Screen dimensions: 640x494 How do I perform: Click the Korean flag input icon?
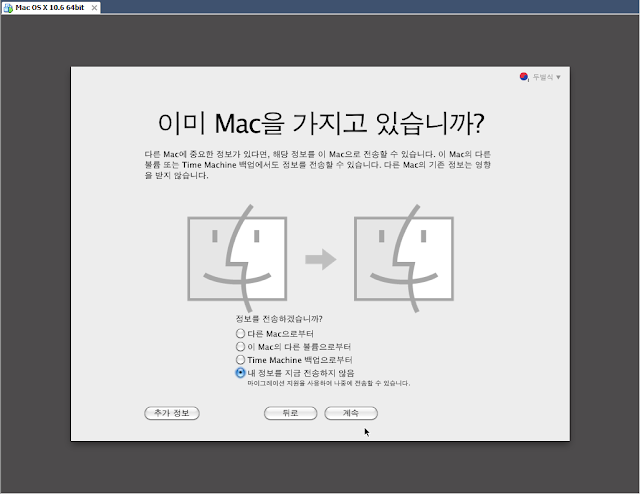point(524,77)
